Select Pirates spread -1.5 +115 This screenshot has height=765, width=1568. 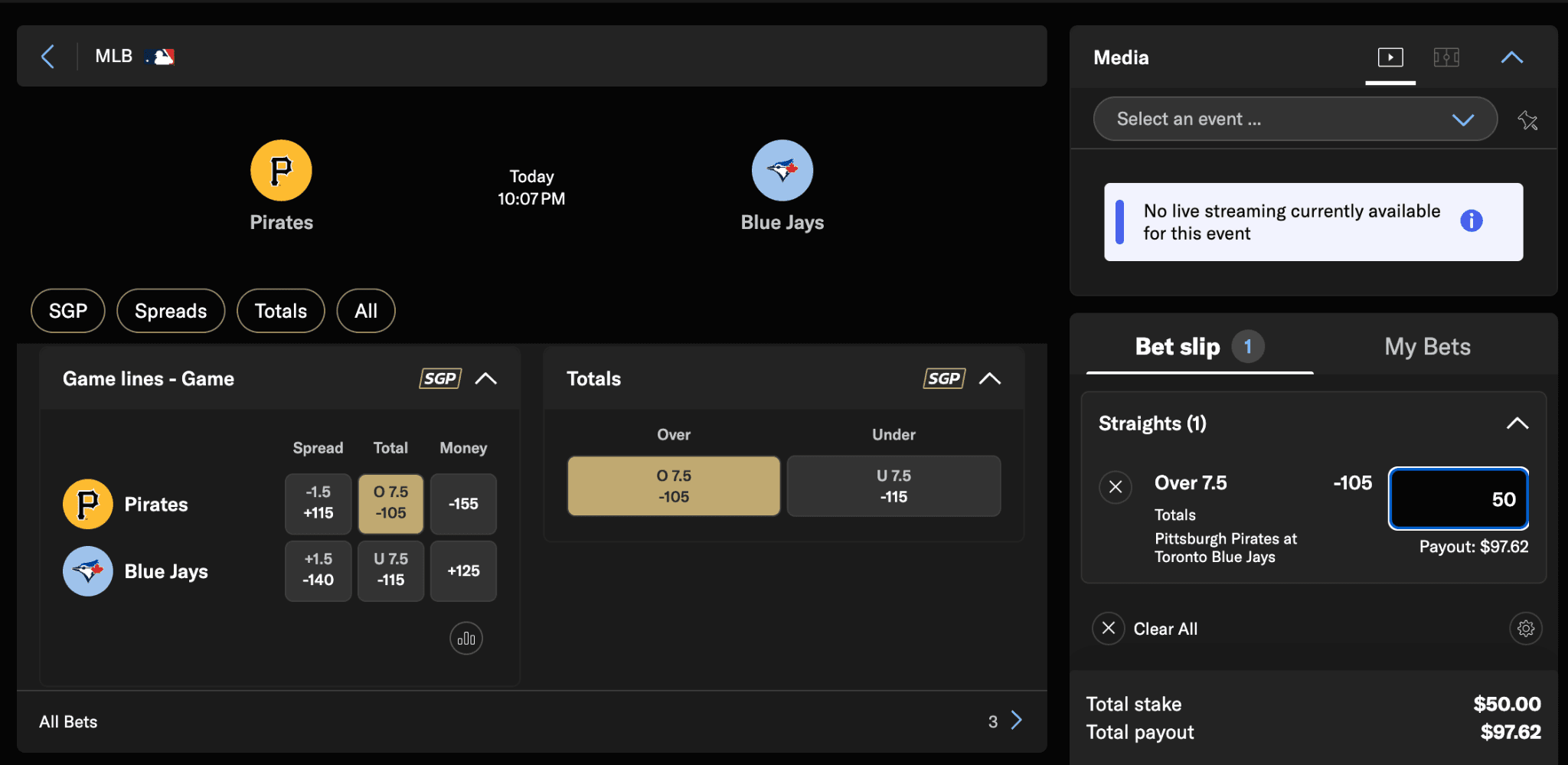click(x=318, y=503)
